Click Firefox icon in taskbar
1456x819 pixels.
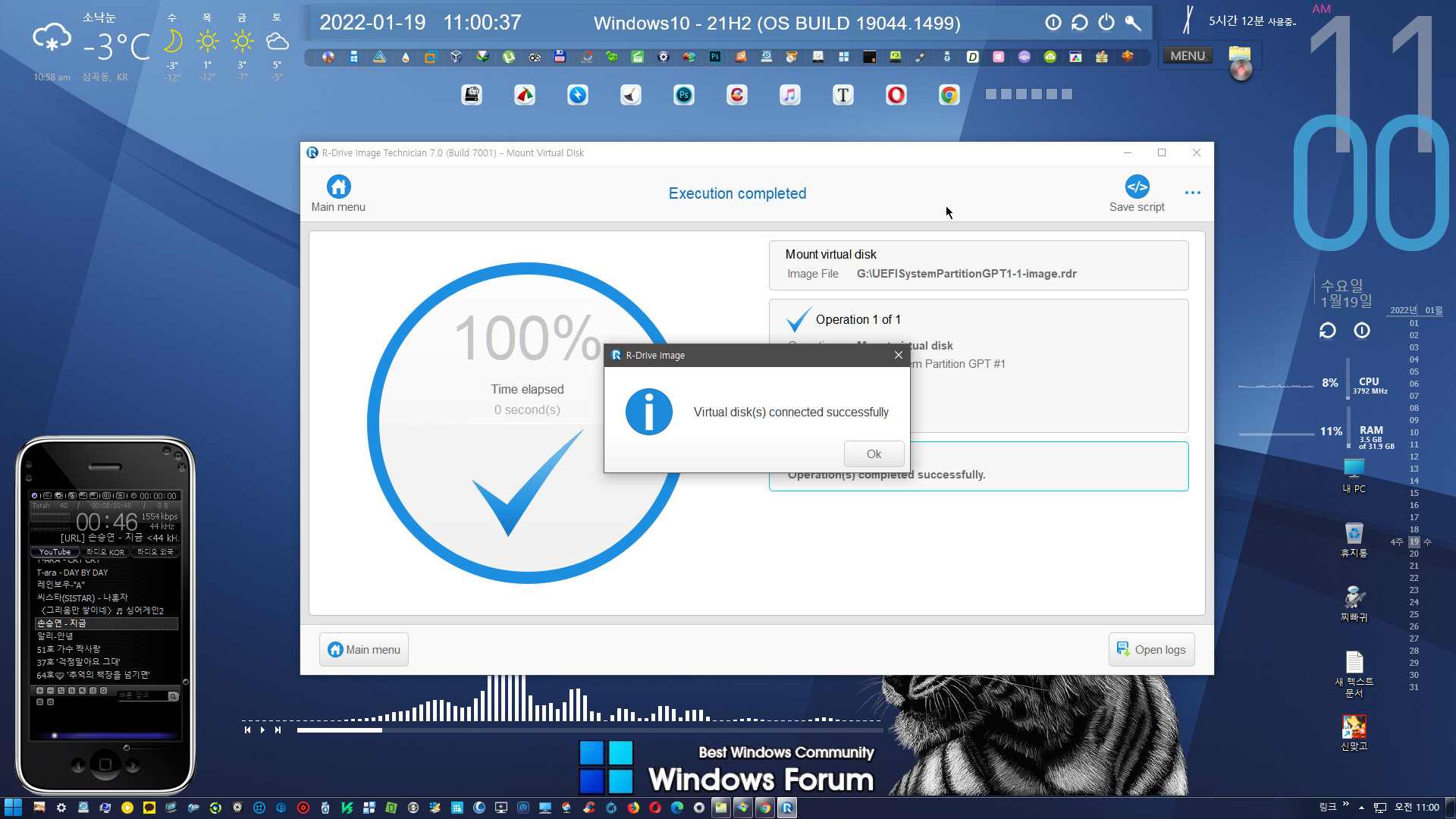(x=633, y=808)
